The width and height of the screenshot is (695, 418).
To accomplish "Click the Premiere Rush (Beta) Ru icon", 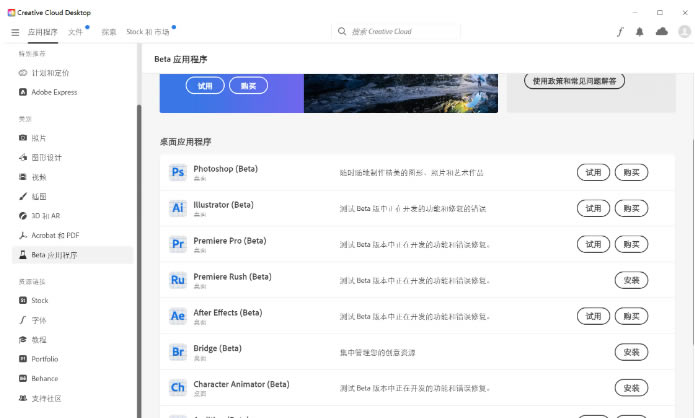I will (x=178, y=280).
